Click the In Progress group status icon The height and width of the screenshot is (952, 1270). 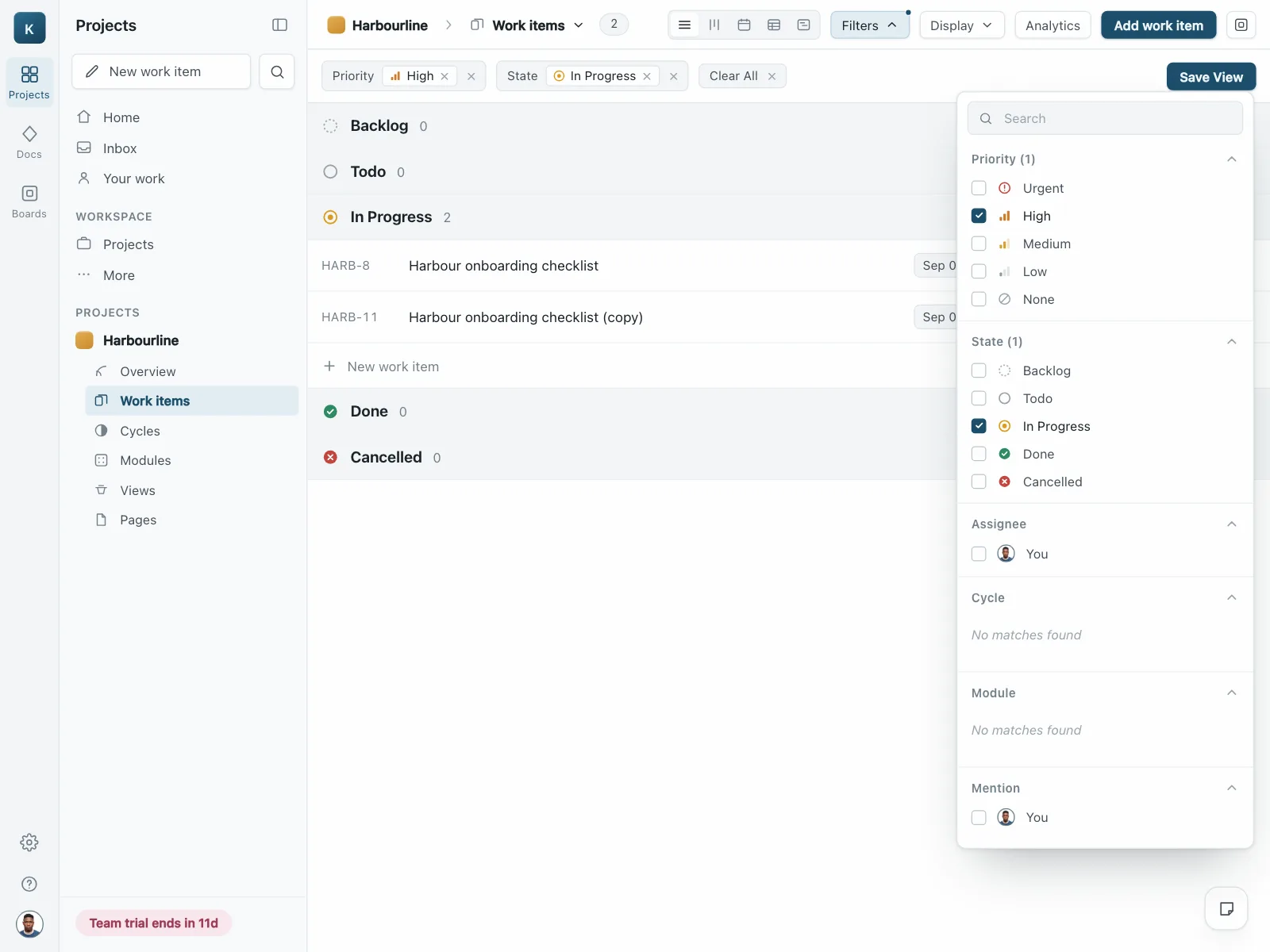pos(331,217)
